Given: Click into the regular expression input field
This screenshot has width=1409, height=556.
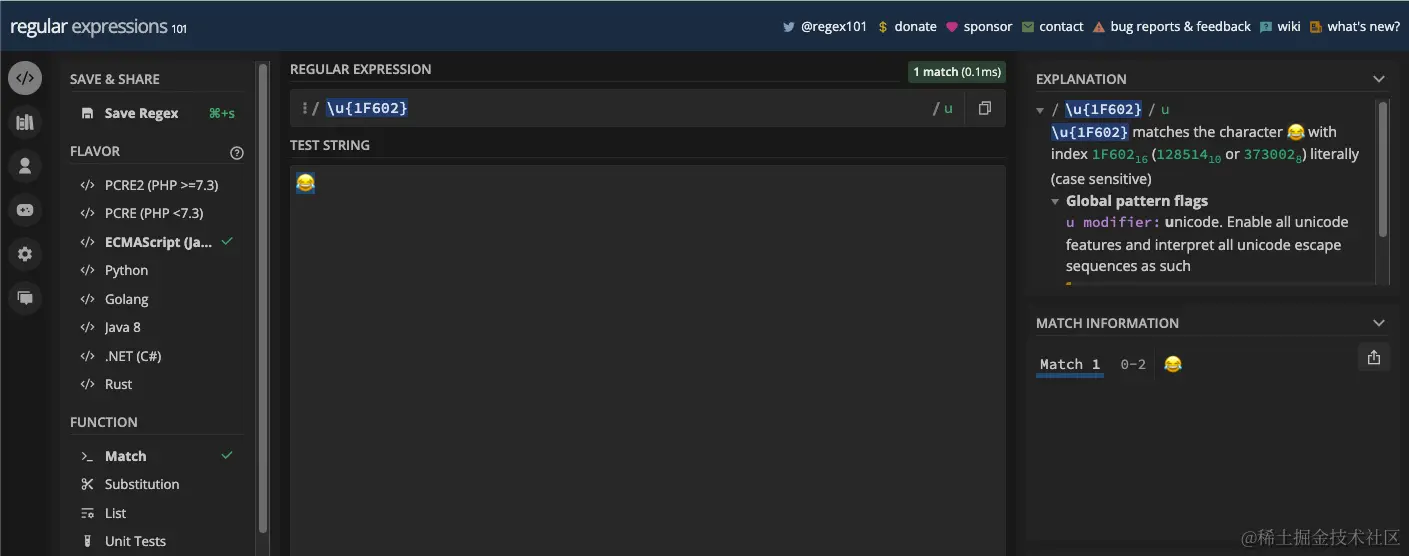Looking at the screenshot, I should pyautogui.click(x=625, y=108).
